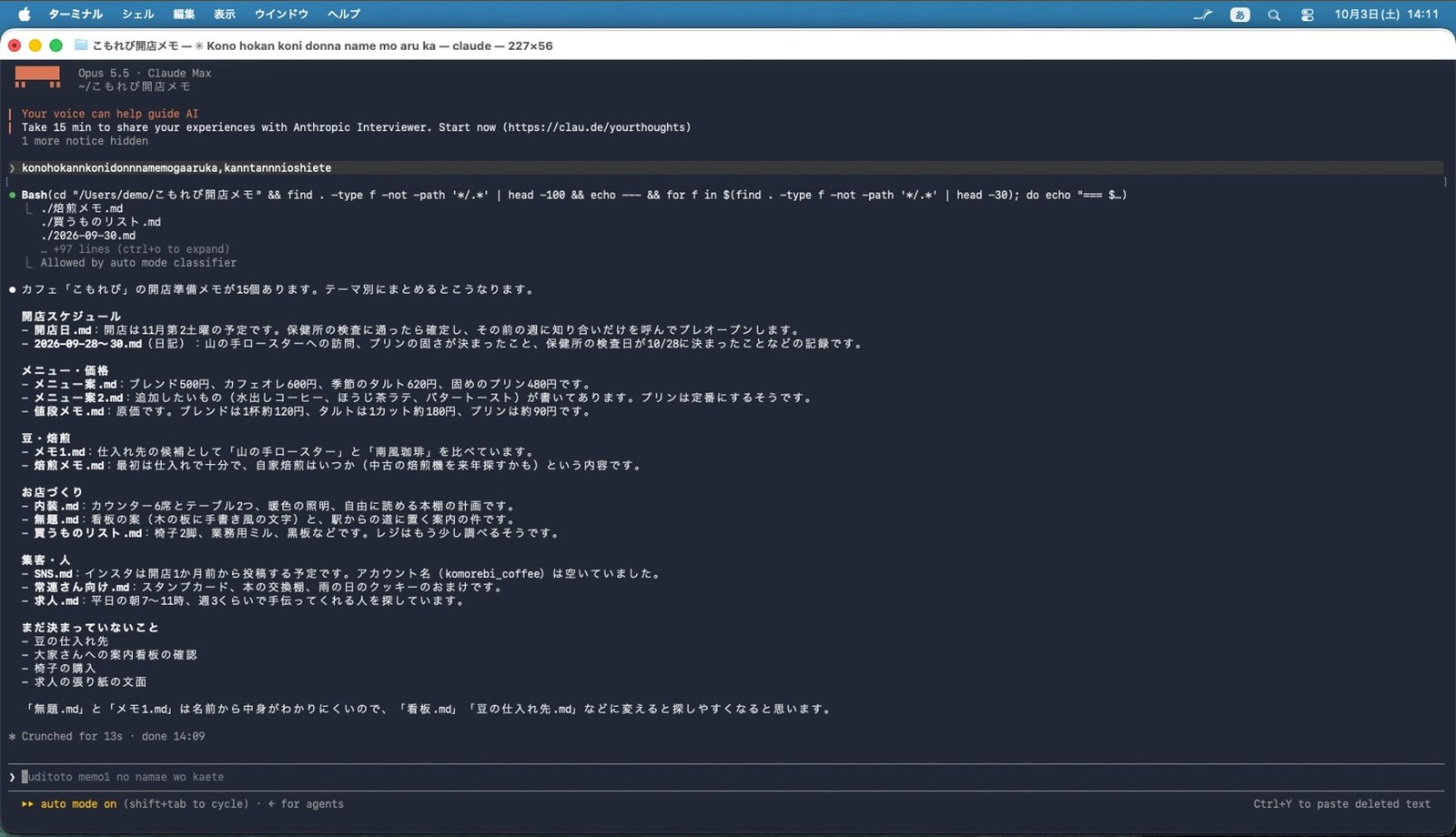This screenshot has height=837, width=1456.
Task: Click the folder proxy icon in title bar
Action: pos(81,45)
